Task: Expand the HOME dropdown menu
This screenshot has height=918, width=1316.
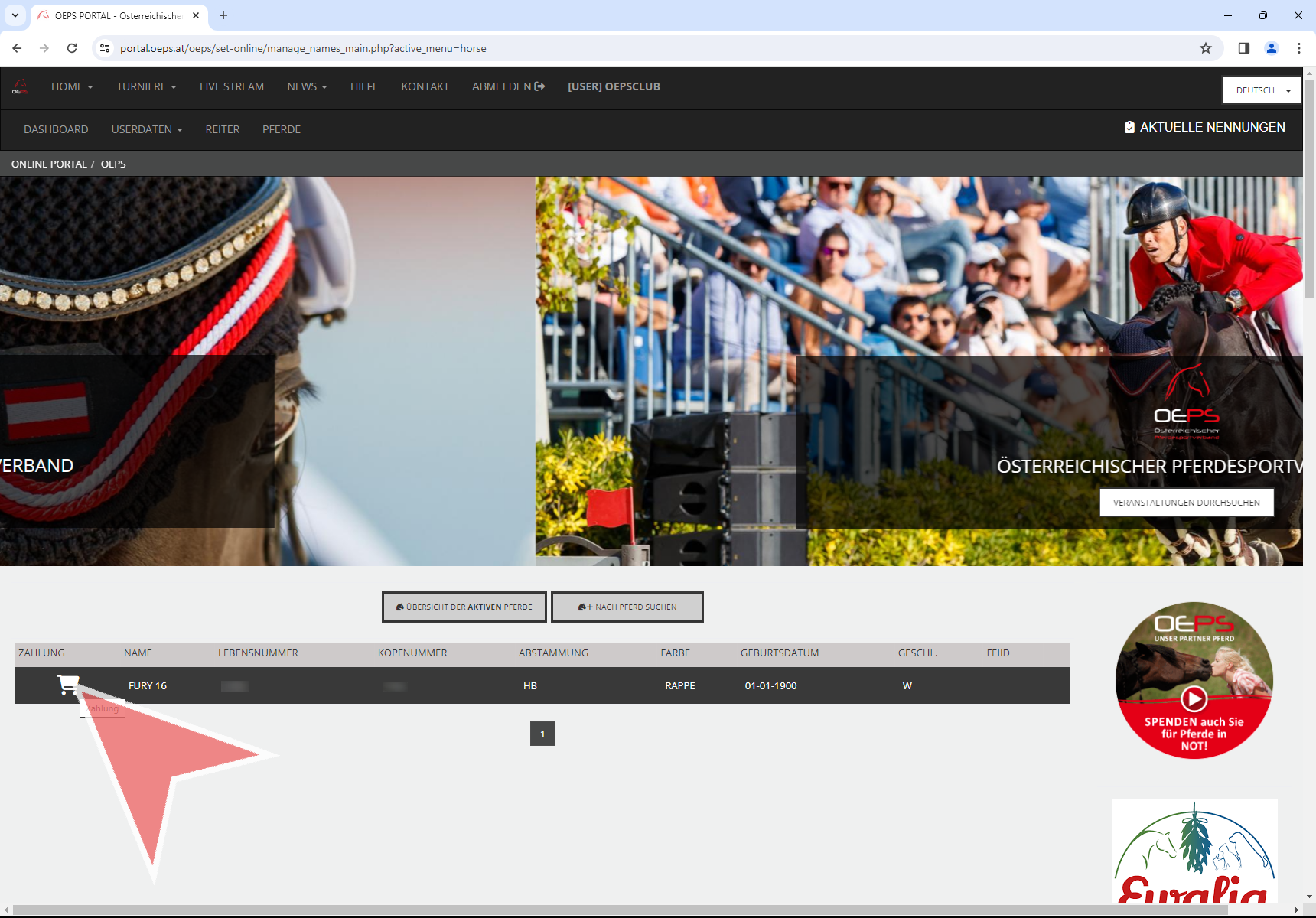Action: 72,86
